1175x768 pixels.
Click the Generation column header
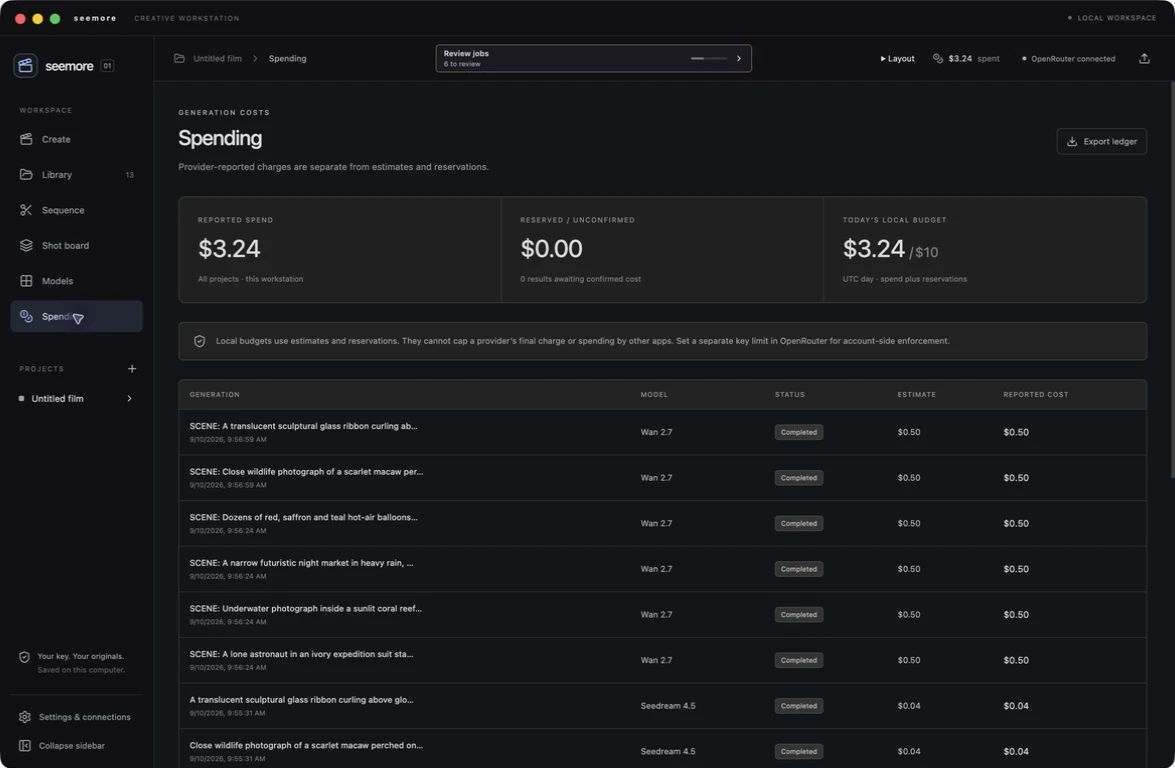click(214, 394)
